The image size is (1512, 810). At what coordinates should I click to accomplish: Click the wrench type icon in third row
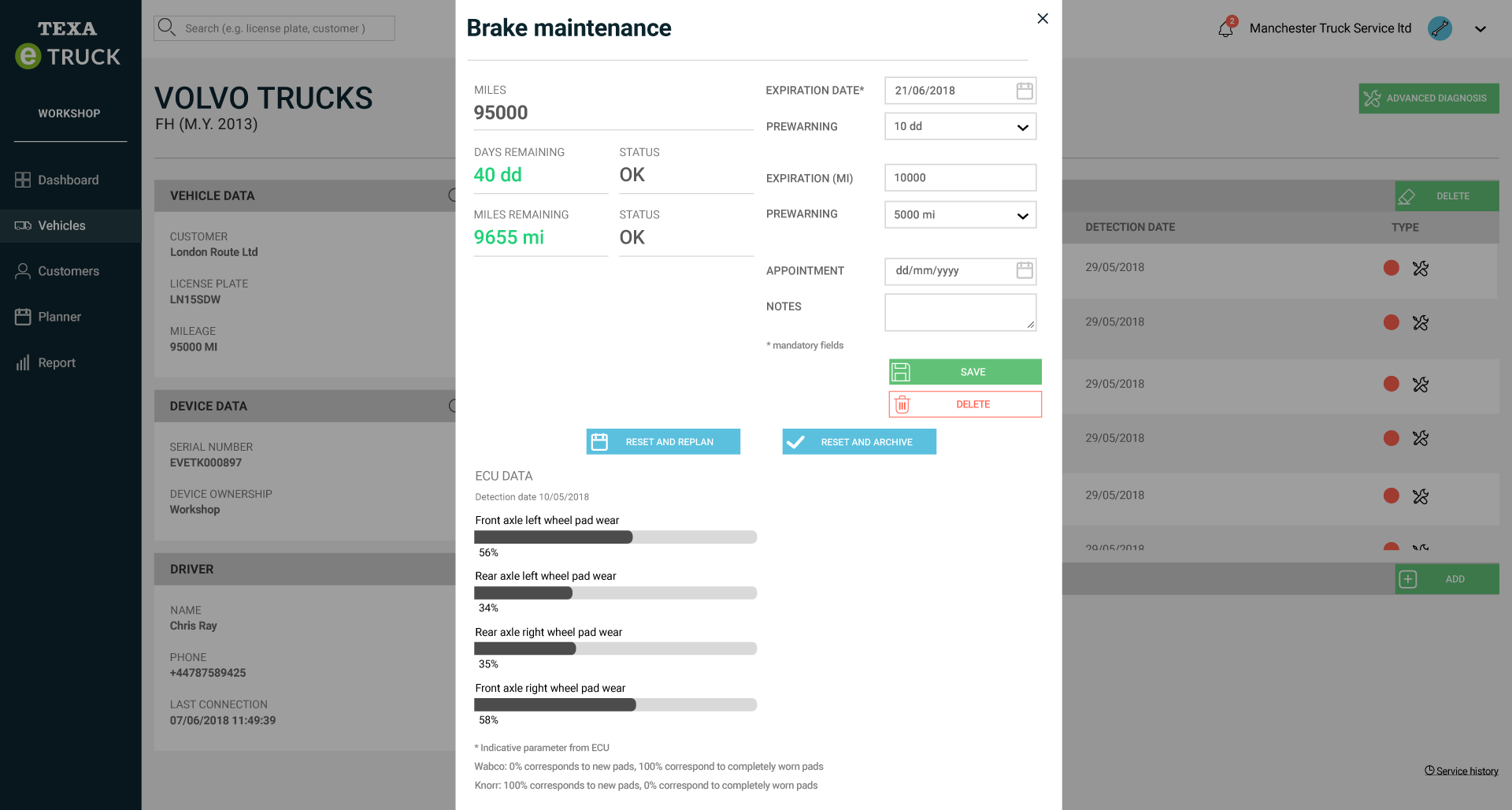pos(1421,385)
